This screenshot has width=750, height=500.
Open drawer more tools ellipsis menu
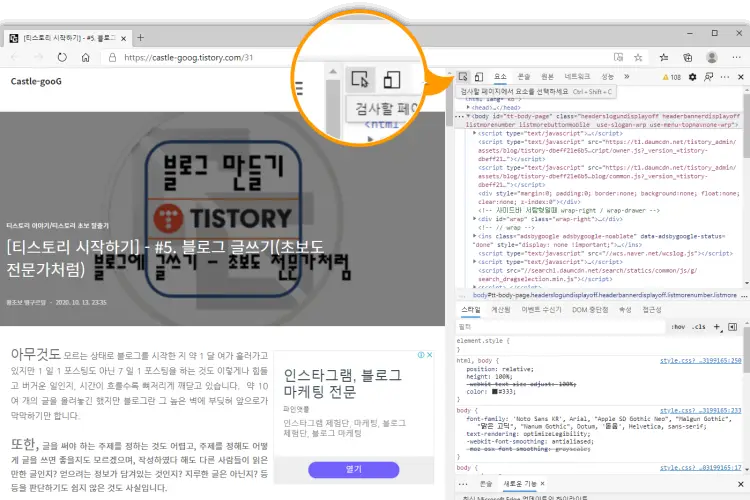click(463, 484)
